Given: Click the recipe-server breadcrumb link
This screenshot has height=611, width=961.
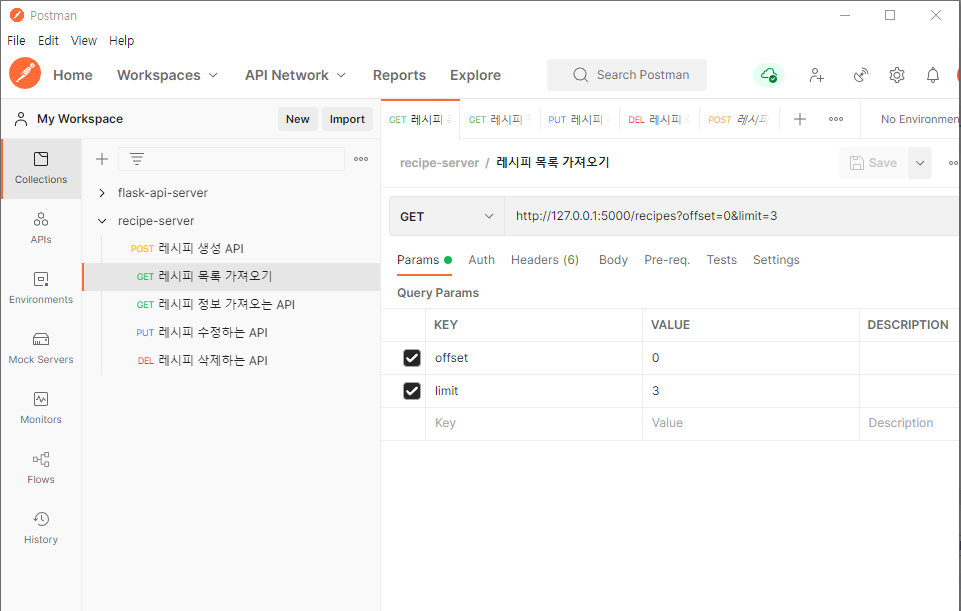Looking at the screenshot, I should coord(439,163).
